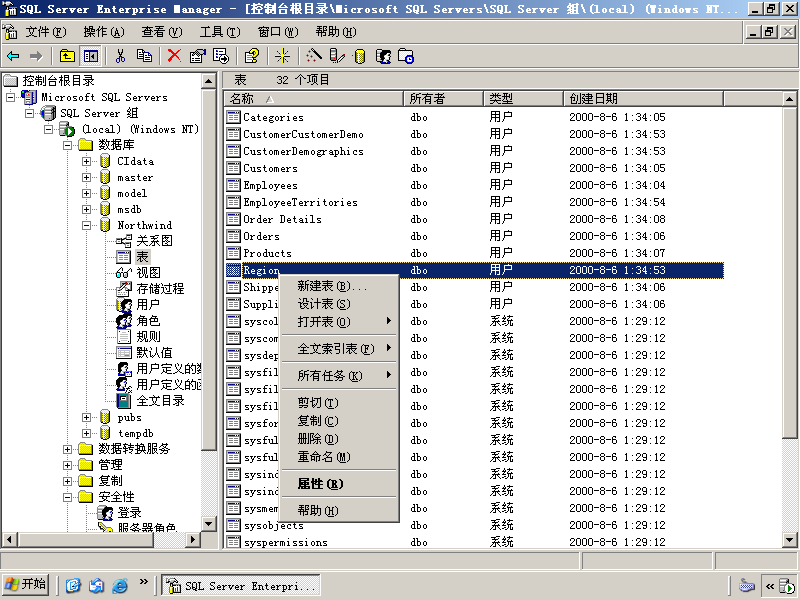800x600 pixels.
Task: Toggle the show/hide console tree icon
Action: 91,56
